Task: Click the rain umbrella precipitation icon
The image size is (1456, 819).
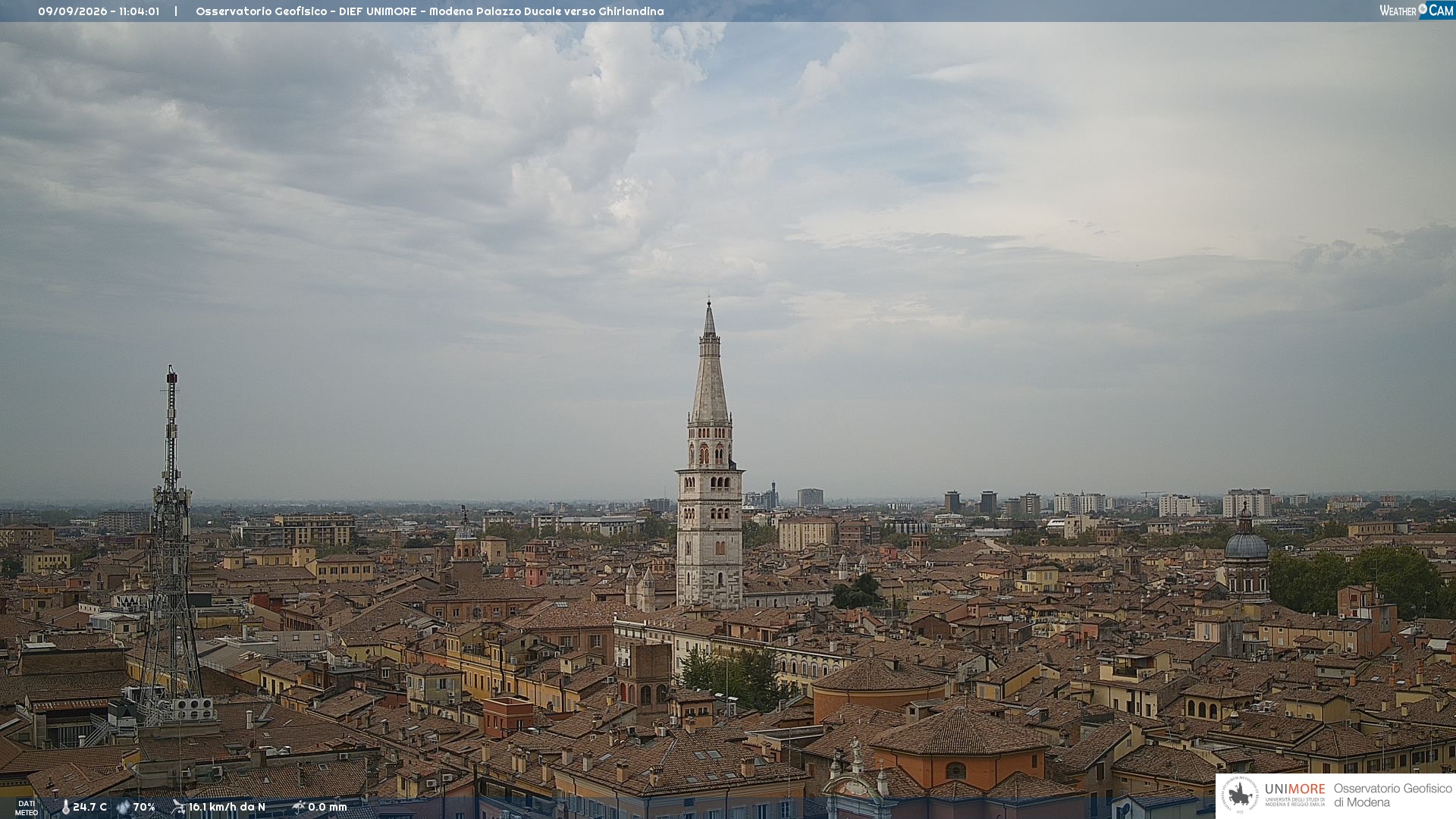Action: pyautogui.click(x=298, y=807)
